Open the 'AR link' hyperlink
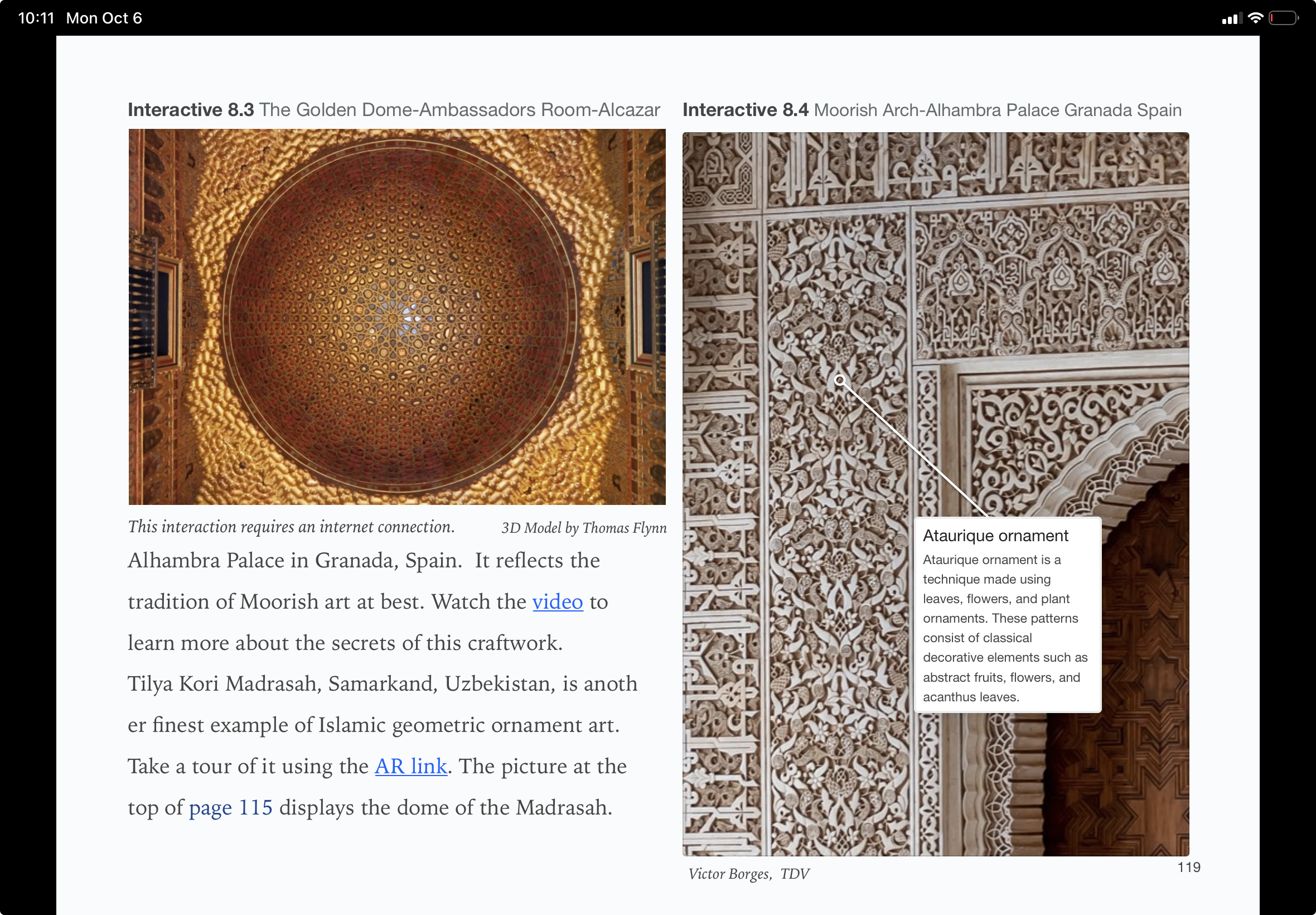 411,767
